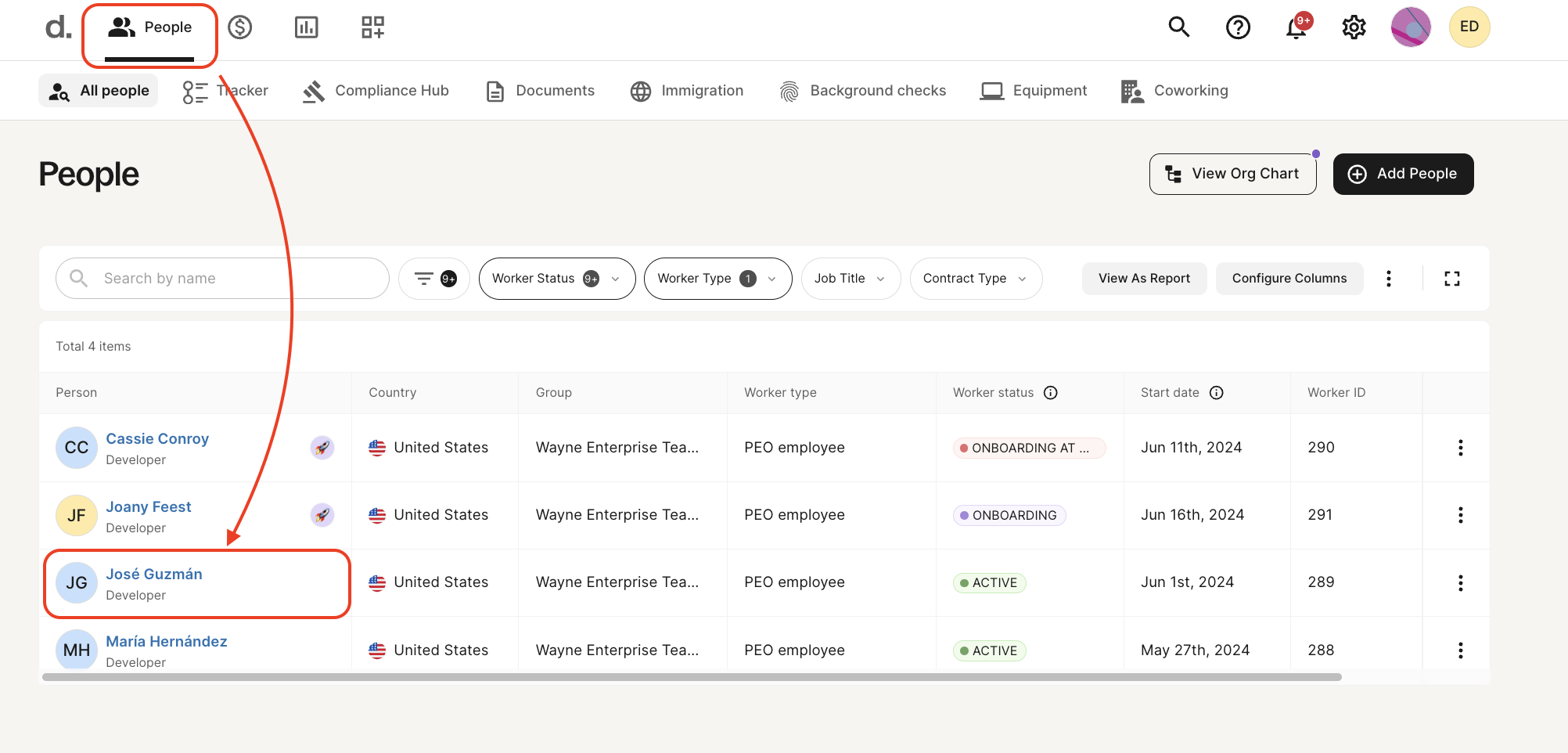The image size is (1568, 753).
Task: Open the settings gear icon
Action: tap(1354, 27)
